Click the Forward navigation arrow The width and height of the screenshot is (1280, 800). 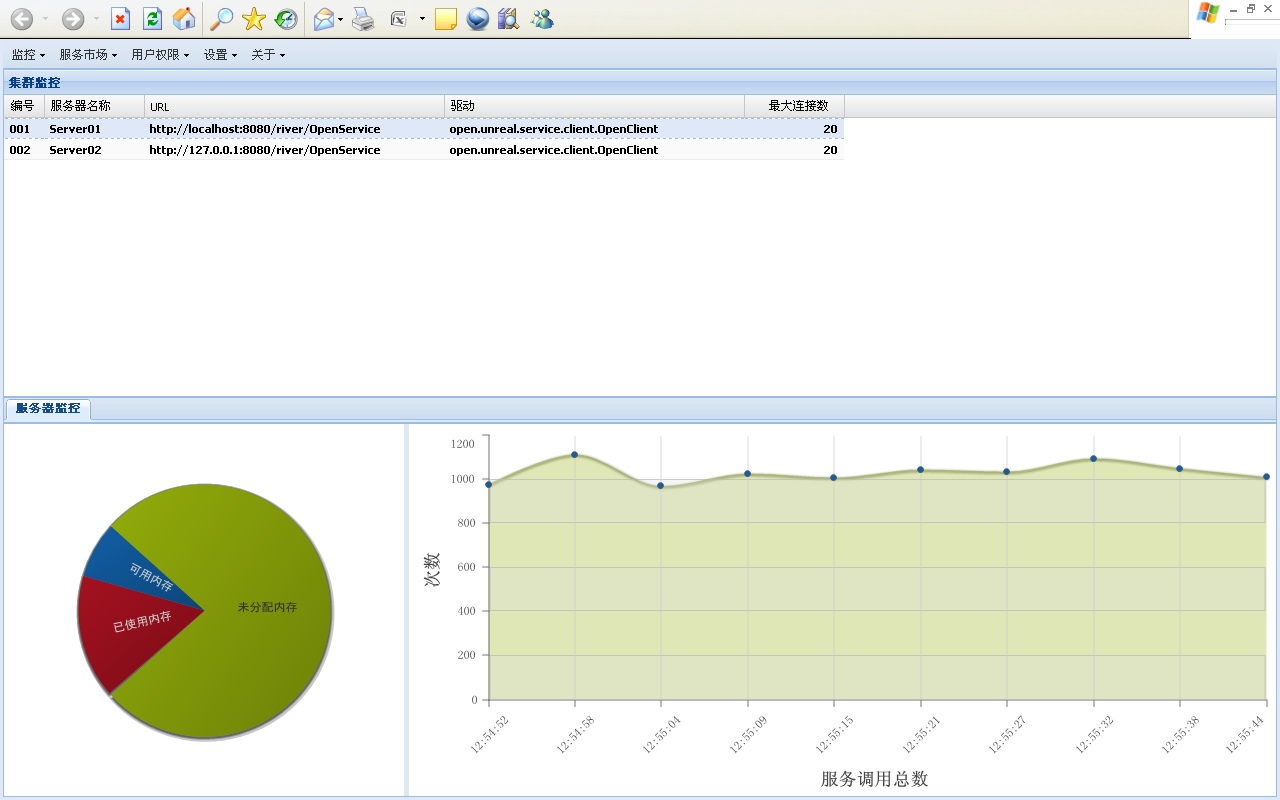pos(73,19)
